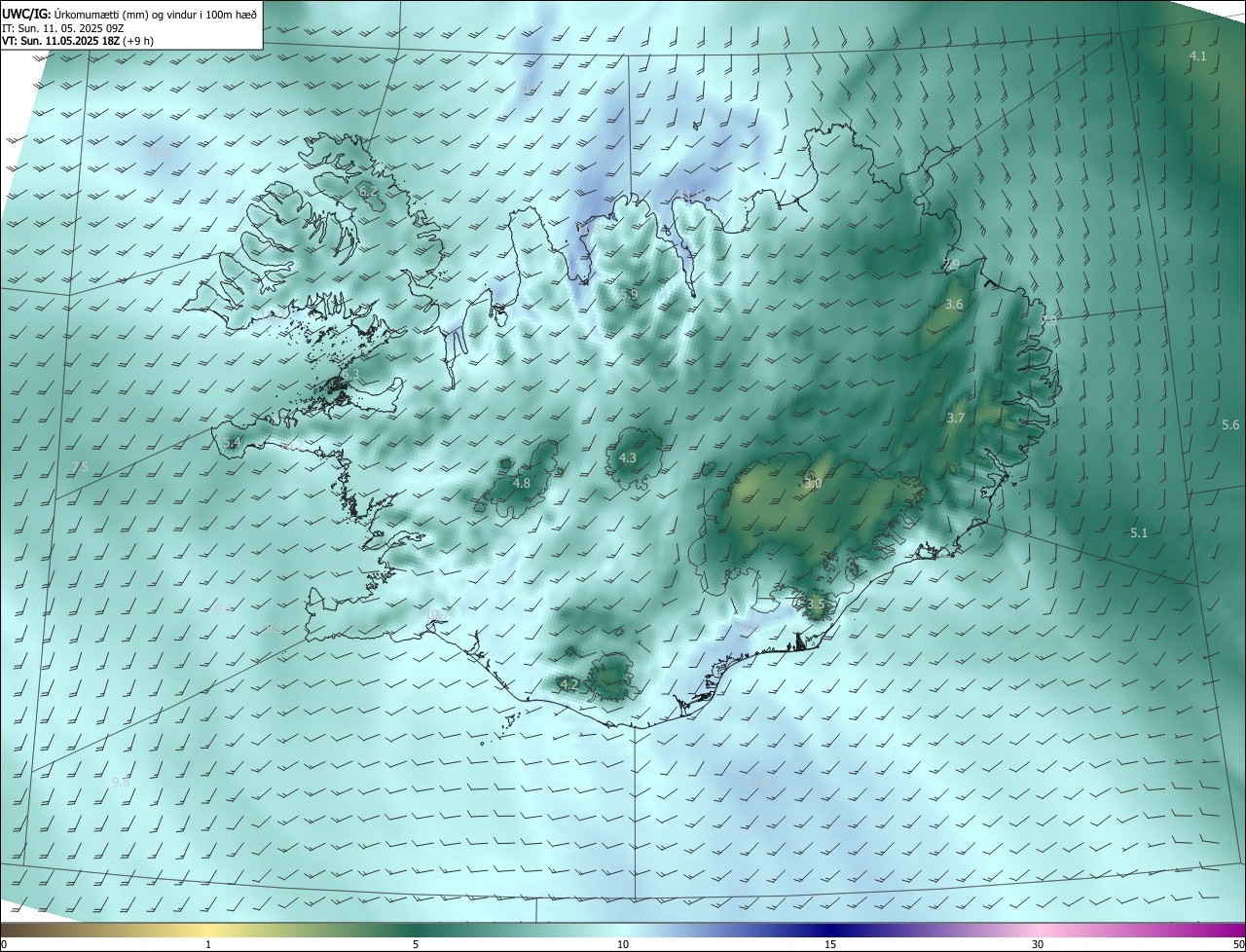The height and width of the screenshot is (952, 1246).
Task: Click the 9.8 value in the southwest ocean
Action: click(x=121, y=783)
